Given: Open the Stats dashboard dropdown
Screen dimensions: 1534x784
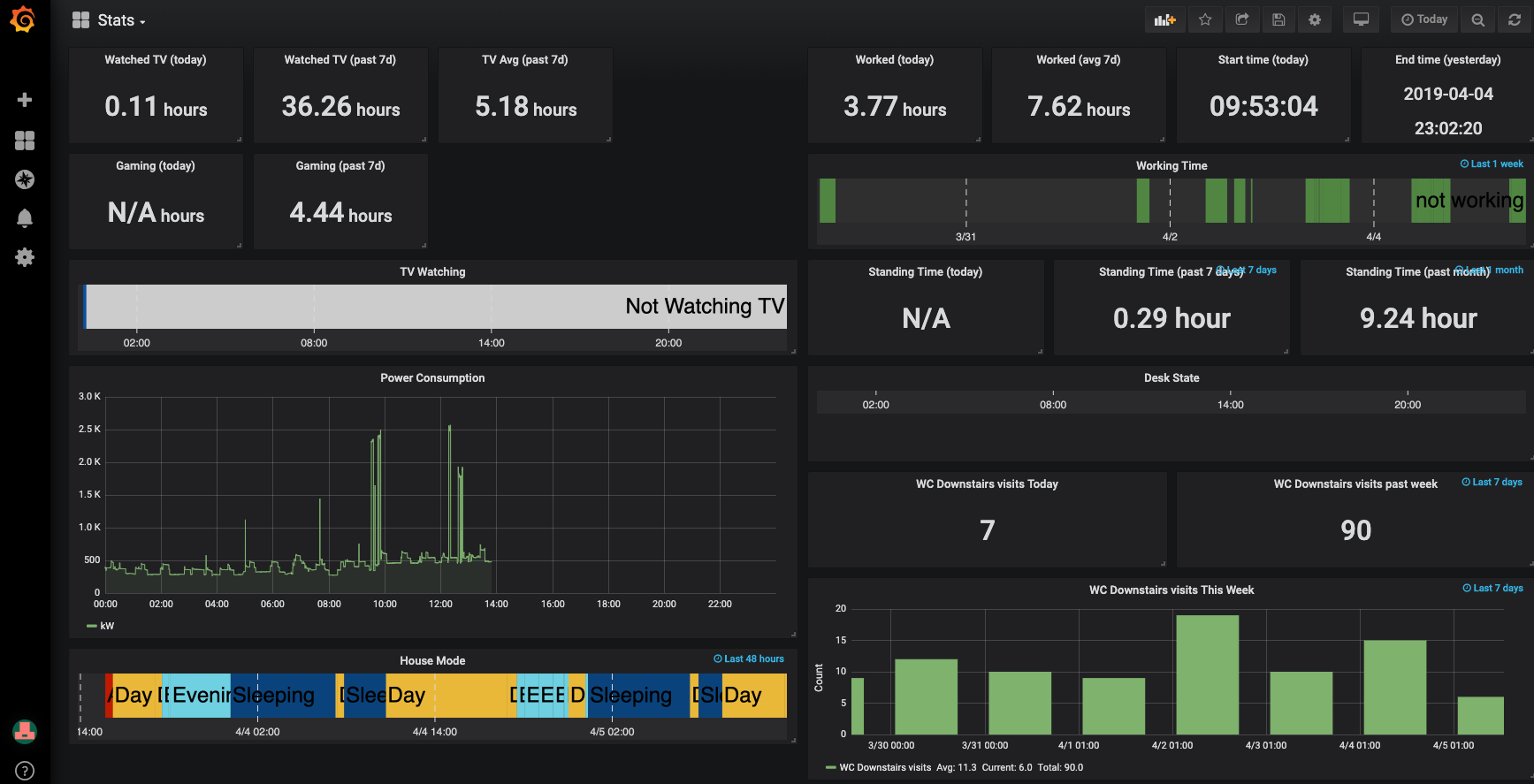Looking at the screenshot, I should 110,20.
